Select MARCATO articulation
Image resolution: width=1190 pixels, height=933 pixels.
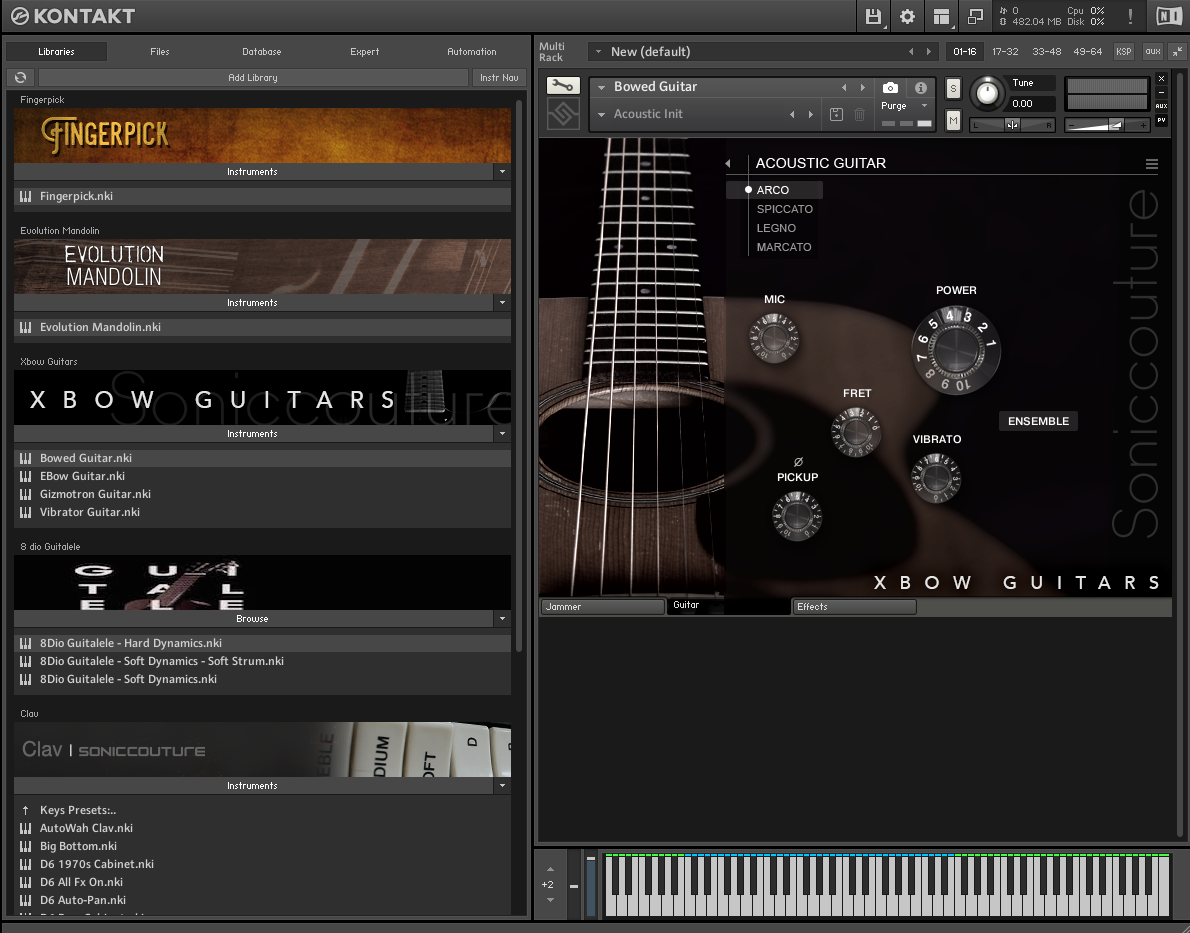[x=784, y=247]
